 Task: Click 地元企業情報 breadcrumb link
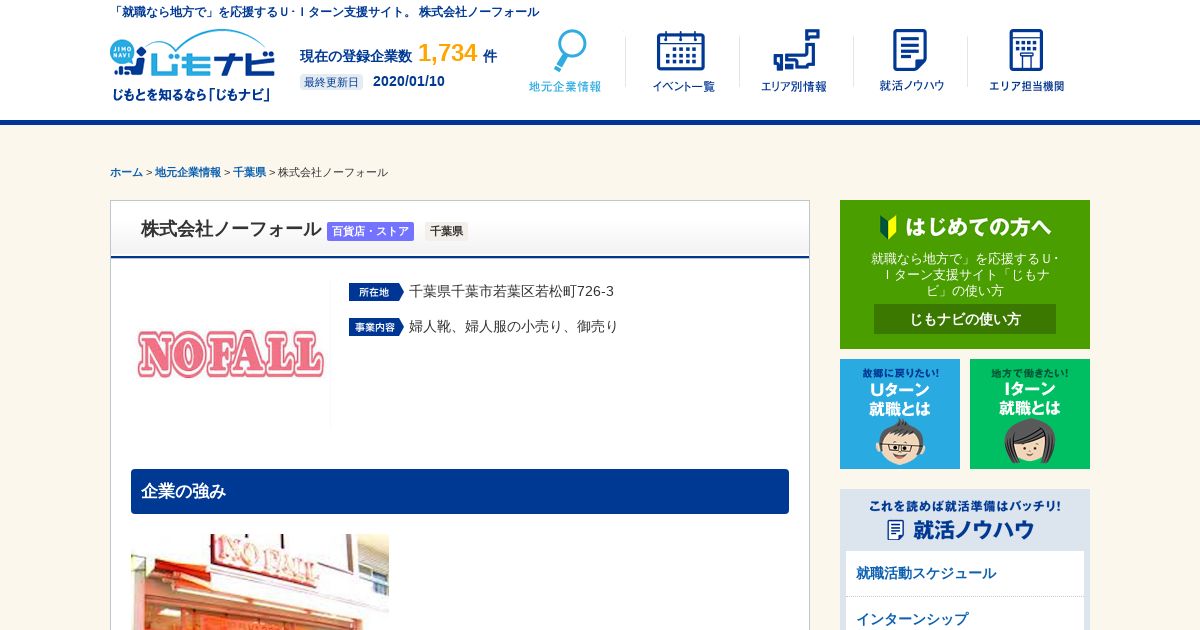pos(188,172)
